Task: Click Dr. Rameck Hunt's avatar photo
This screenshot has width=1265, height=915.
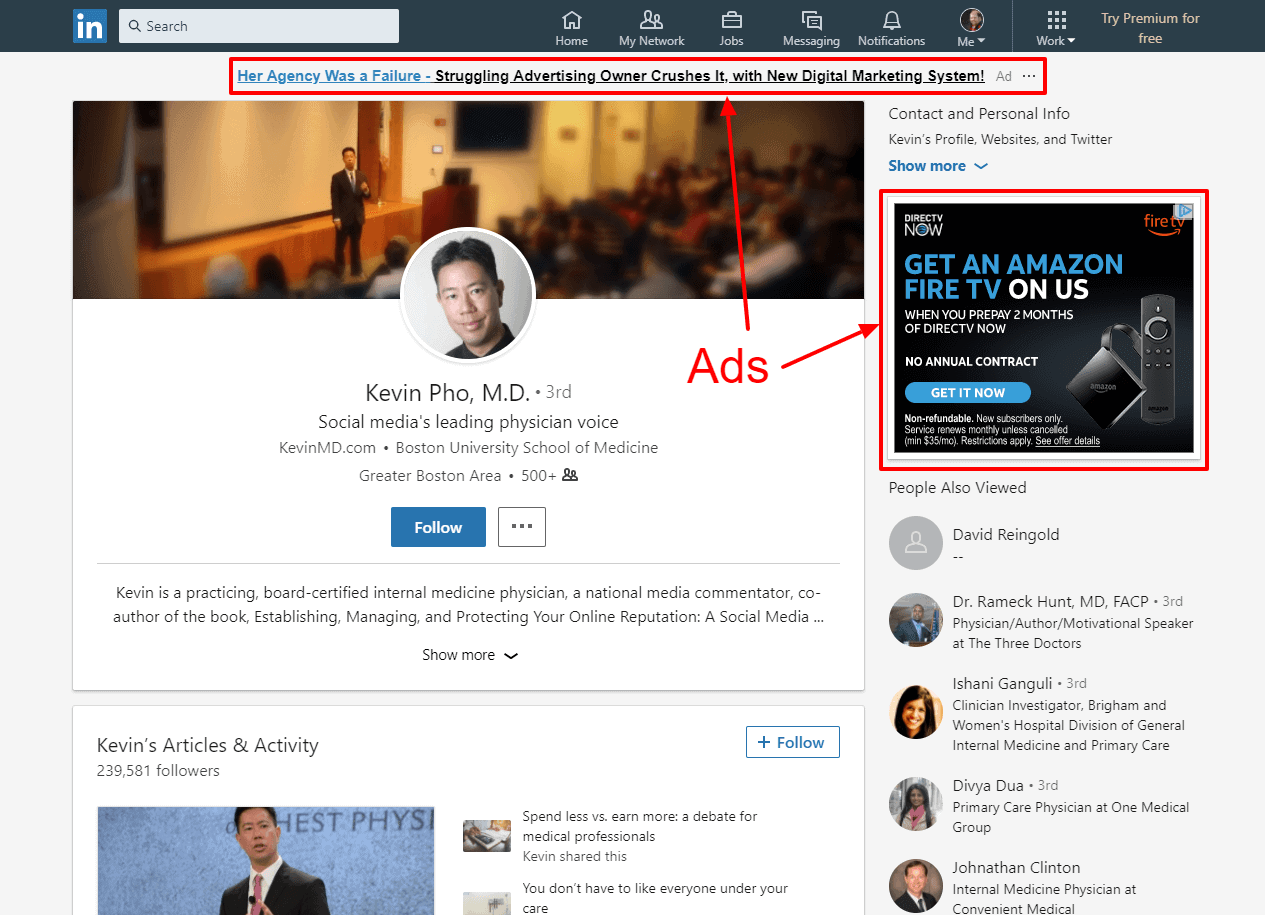Action: pos(915,620)
